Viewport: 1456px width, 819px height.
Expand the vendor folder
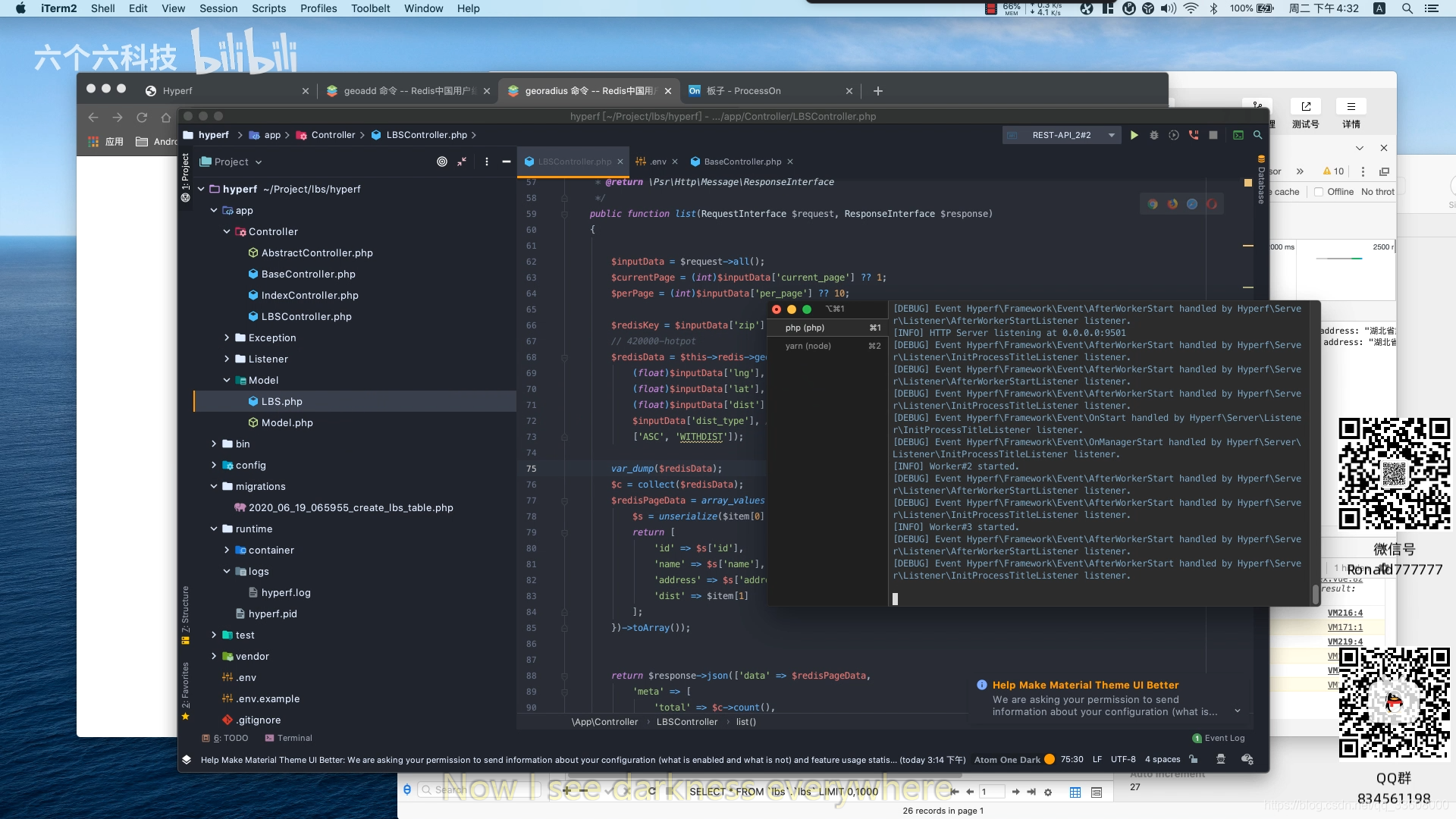(x=214, y=656)
